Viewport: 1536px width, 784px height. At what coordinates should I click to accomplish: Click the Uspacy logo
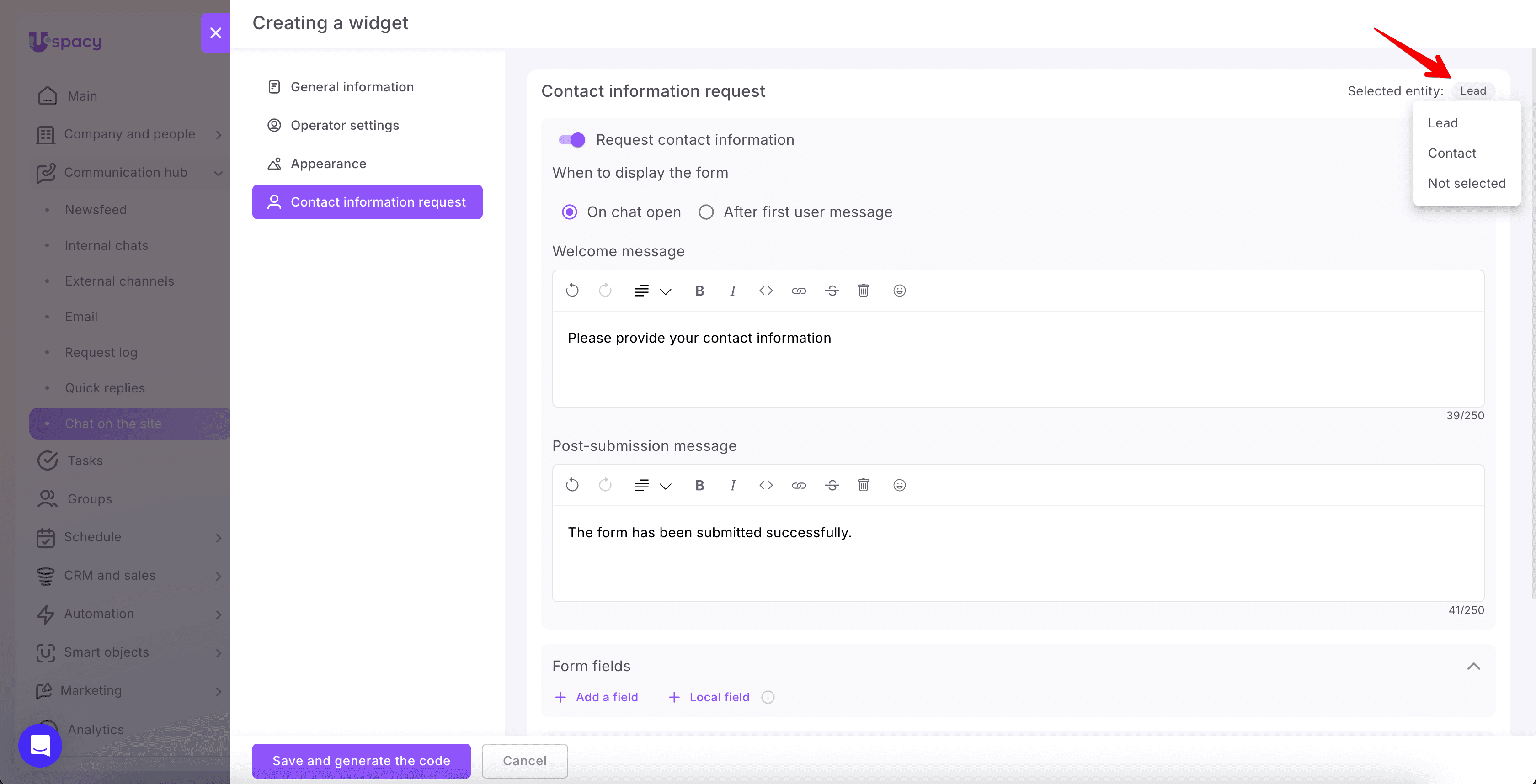[65, 41]
